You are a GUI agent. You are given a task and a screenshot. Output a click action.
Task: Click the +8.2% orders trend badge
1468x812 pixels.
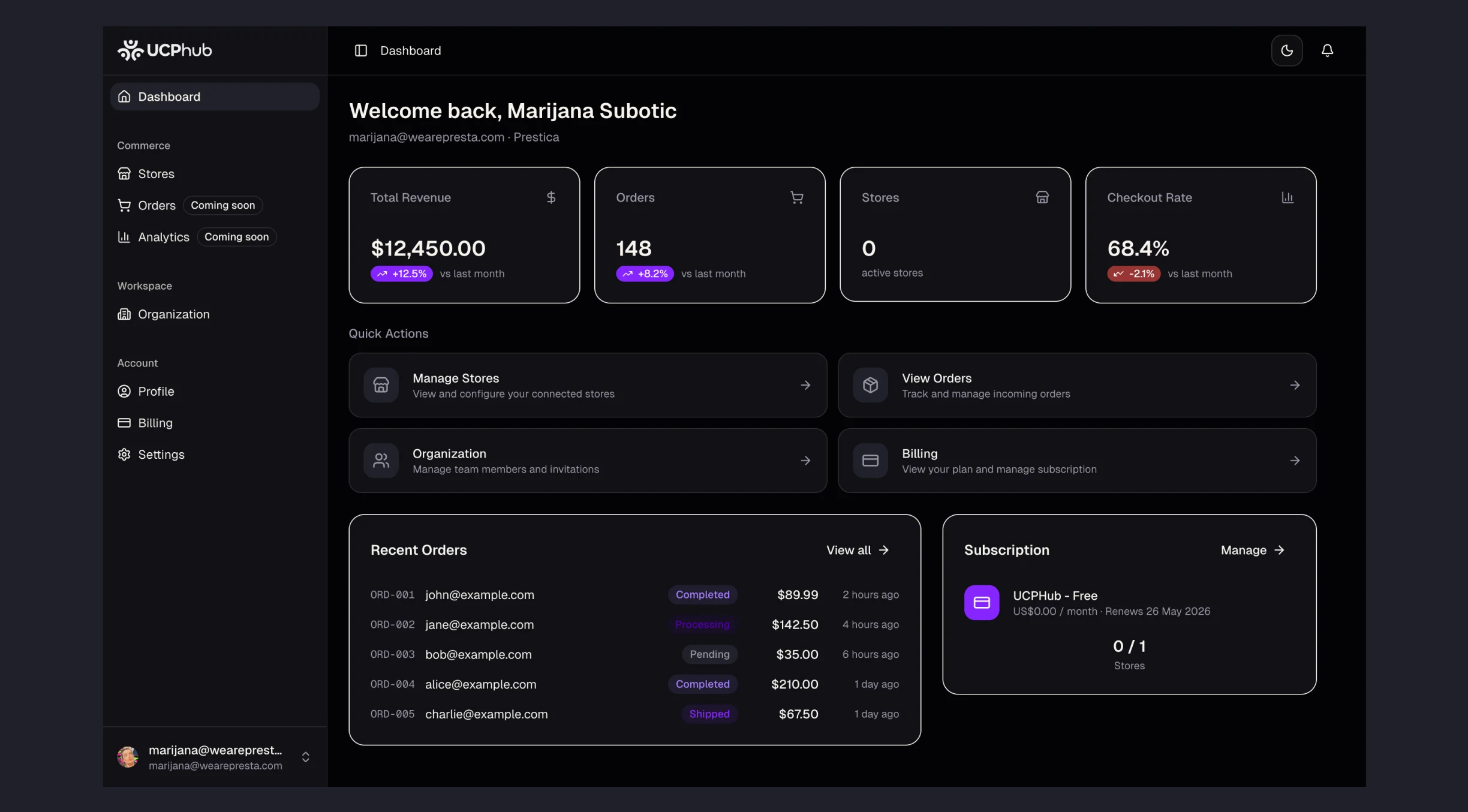tap(645, 274)
